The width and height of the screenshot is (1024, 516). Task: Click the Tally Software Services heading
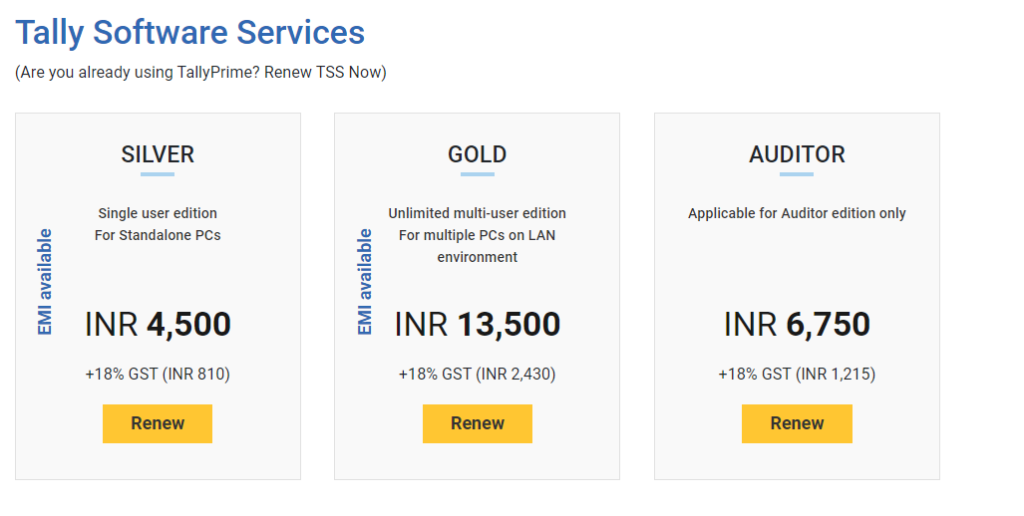190,32
